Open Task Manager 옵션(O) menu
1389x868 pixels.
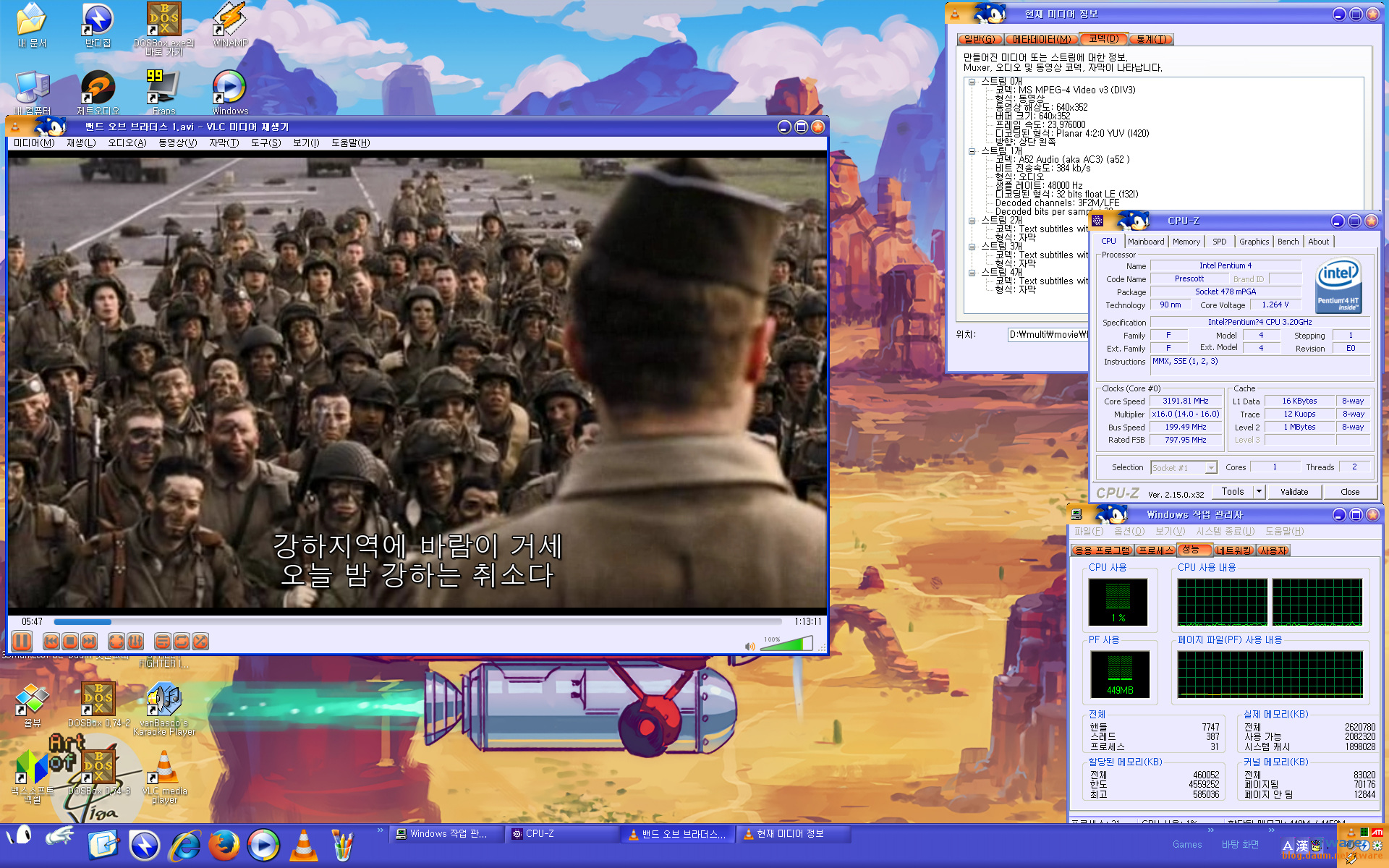1129,532
